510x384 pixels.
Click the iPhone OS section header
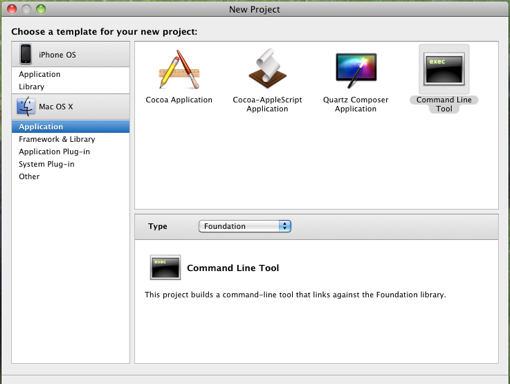(x=71, y=54)
